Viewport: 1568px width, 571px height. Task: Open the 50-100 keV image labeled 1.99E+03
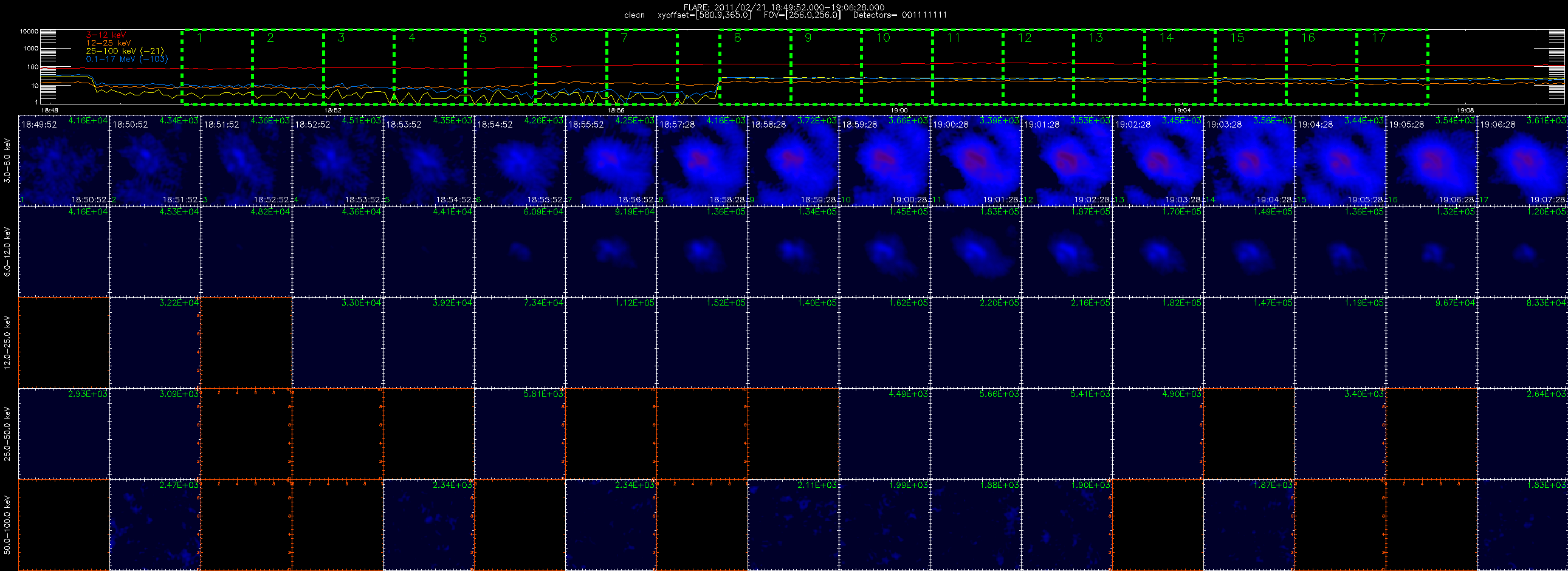[x=885, y=525]
